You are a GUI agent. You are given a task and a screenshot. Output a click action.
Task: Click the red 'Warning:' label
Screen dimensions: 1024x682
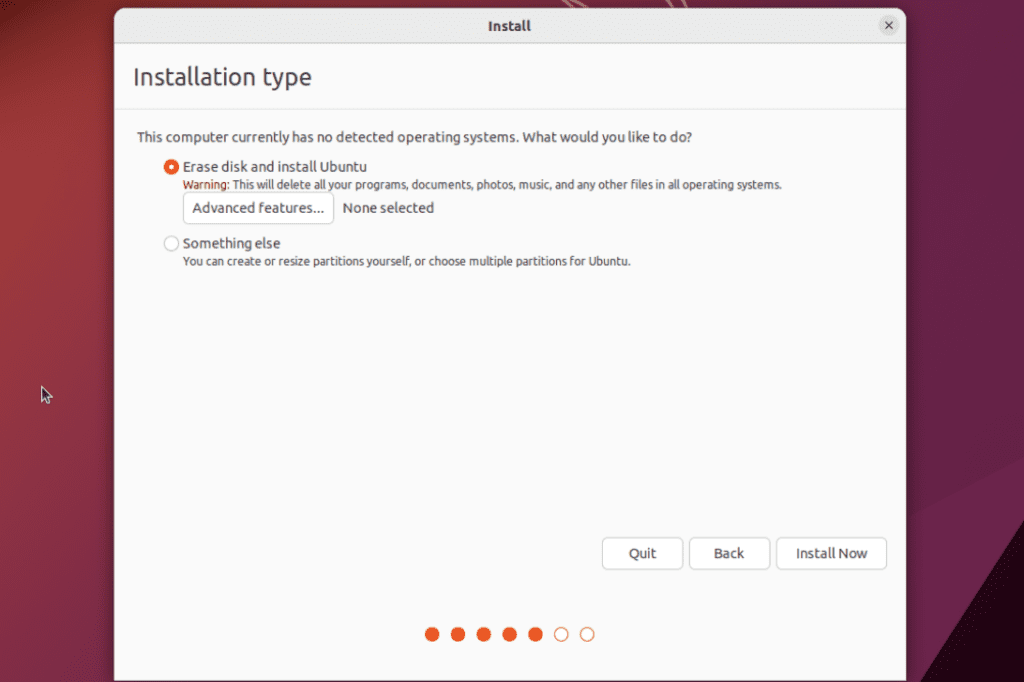point(206,185)
